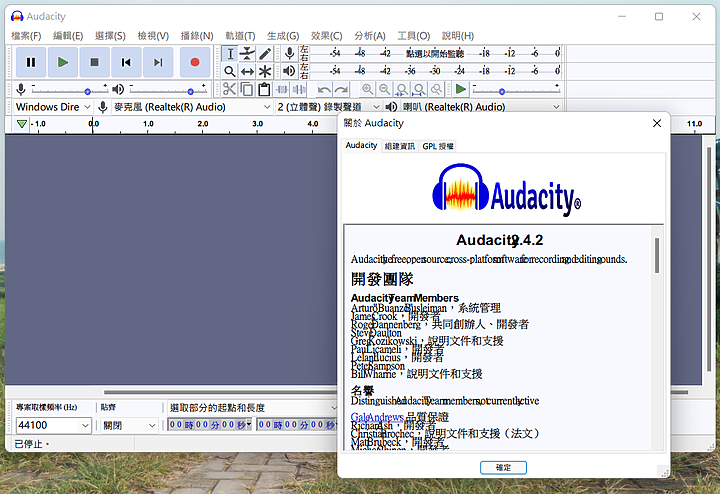The width and height of the screenshot is (720, 494).
Task: Start recording with the red Record button
Action: coord(195,62)
